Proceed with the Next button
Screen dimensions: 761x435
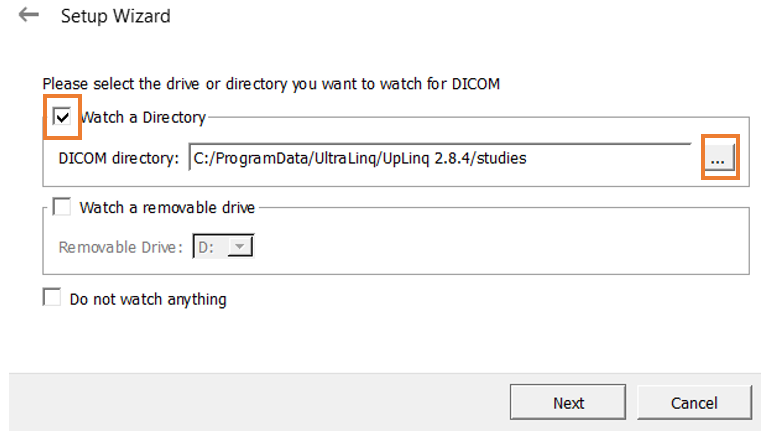(x=567, y=402)
